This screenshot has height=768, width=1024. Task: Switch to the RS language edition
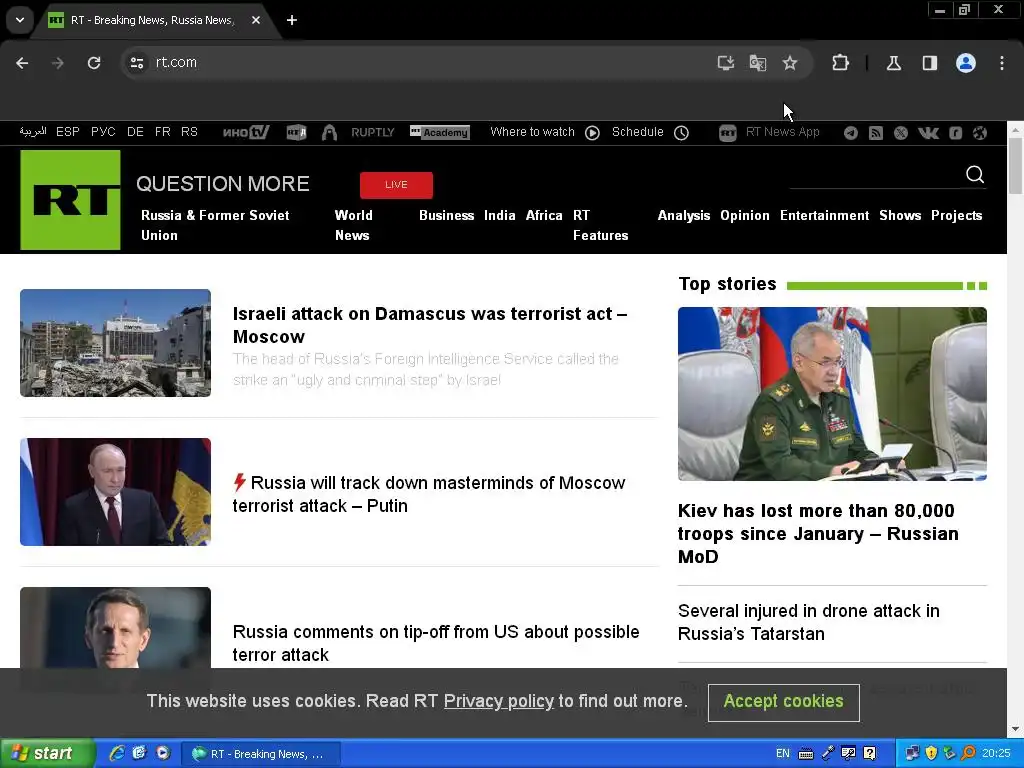coord(189,132)
